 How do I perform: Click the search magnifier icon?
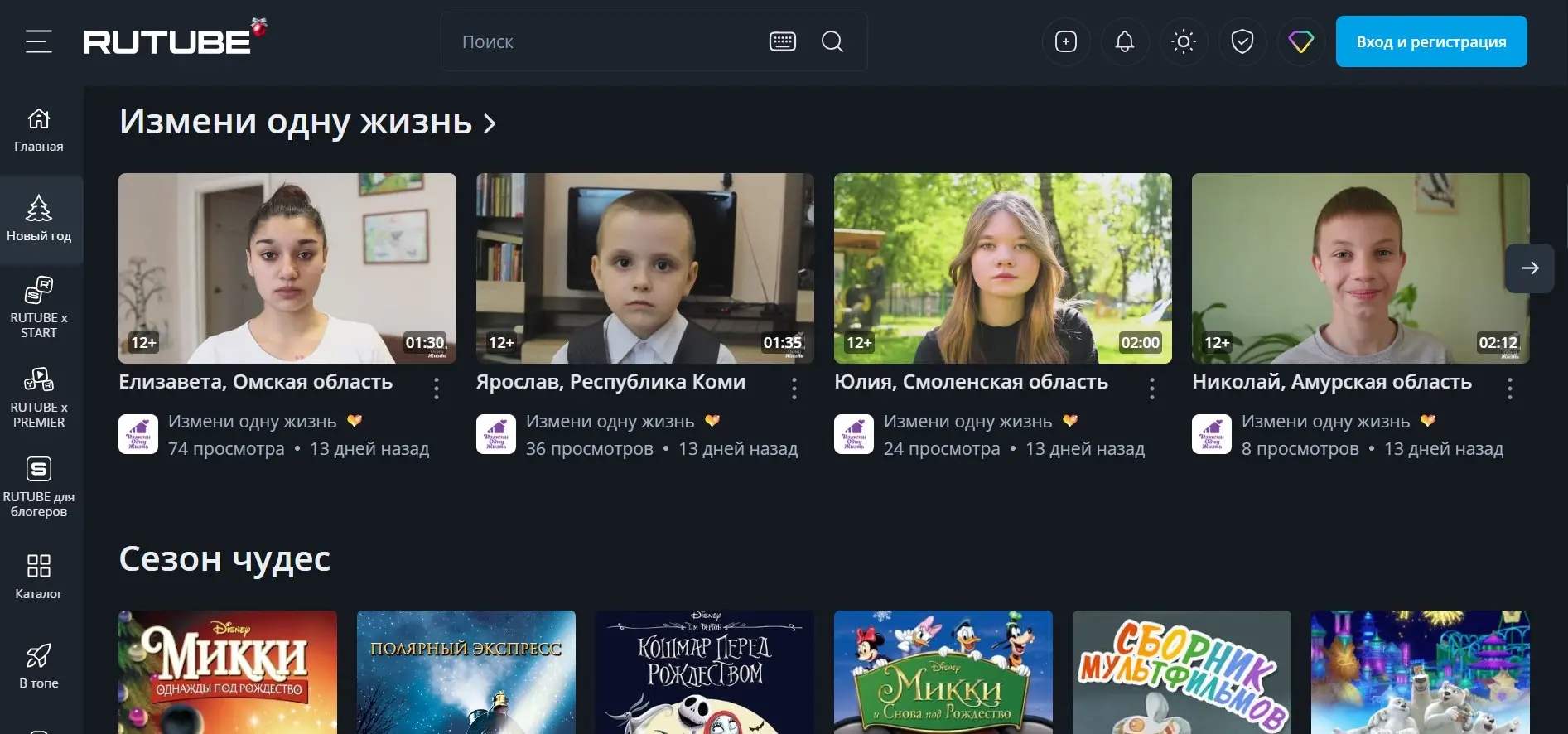pos(832,41)
